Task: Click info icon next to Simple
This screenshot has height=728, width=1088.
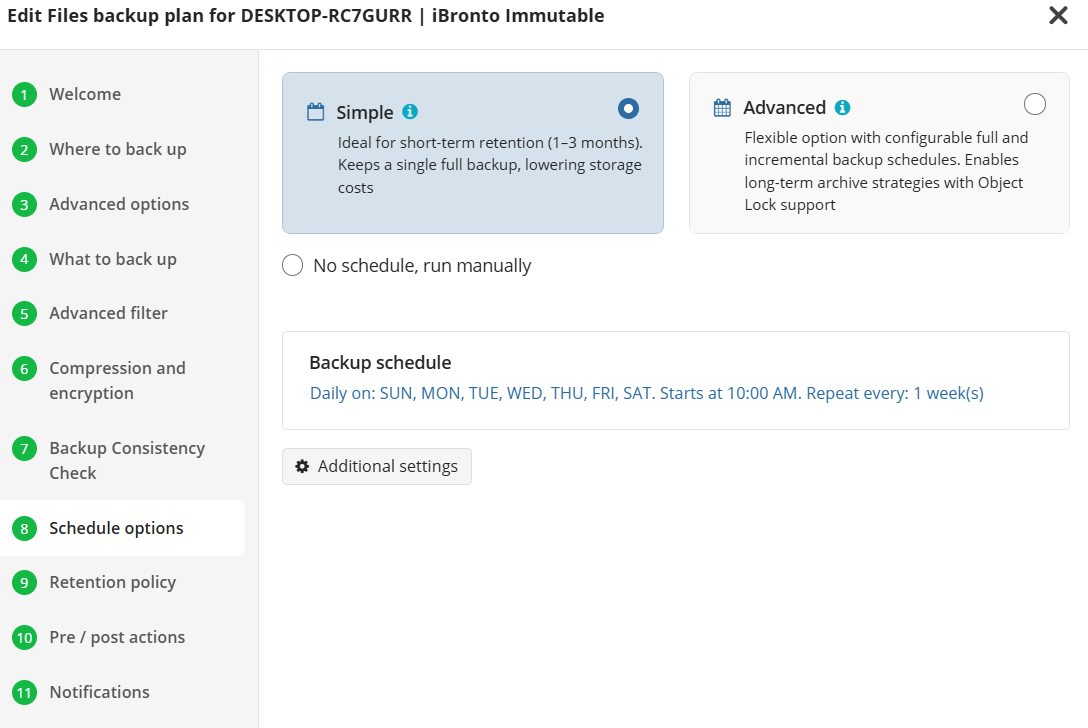Action: click(410, 112)
